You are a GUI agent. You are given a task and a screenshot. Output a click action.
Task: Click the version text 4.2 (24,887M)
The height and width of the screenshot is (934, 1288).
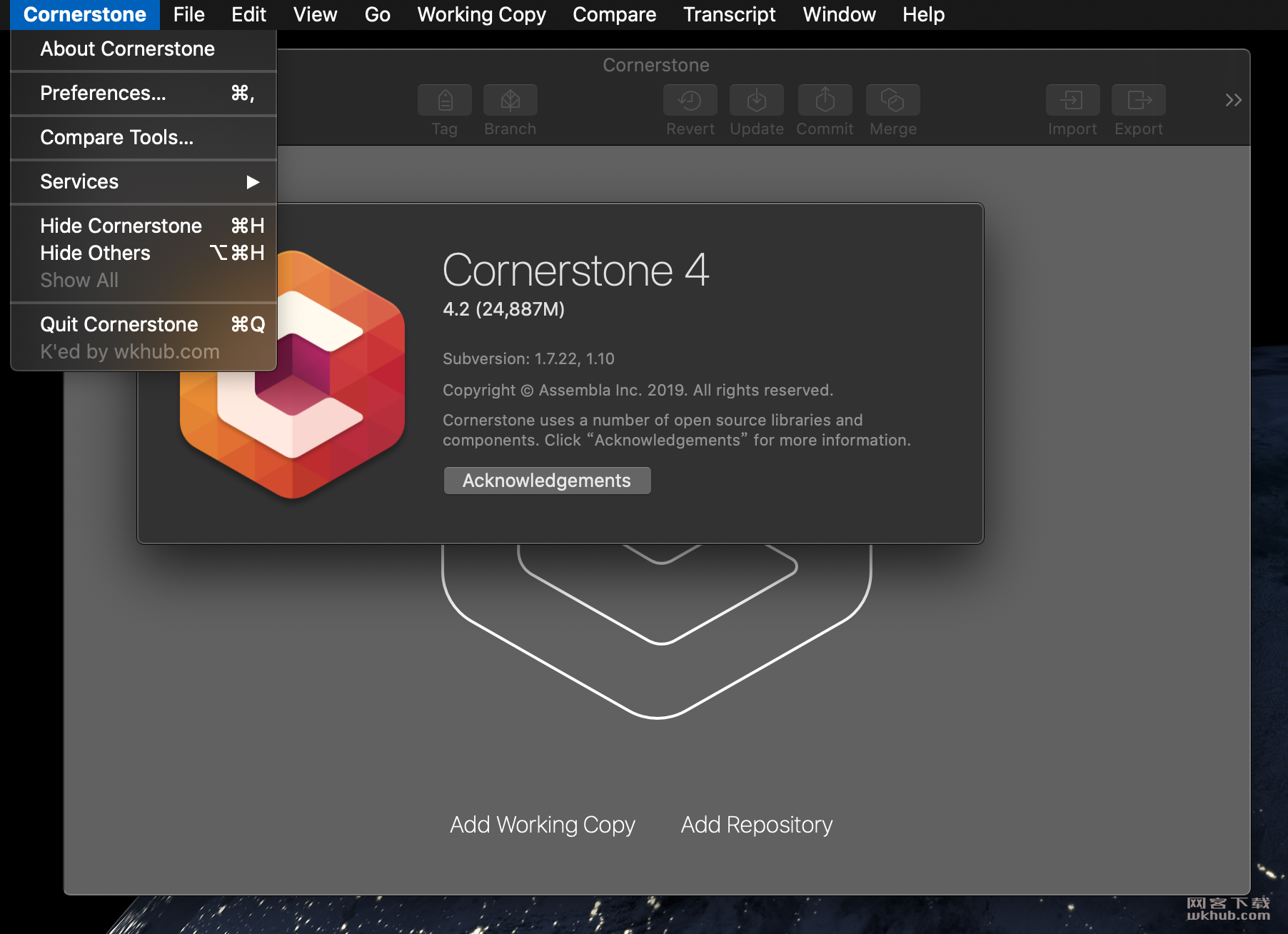coord(503,309)
